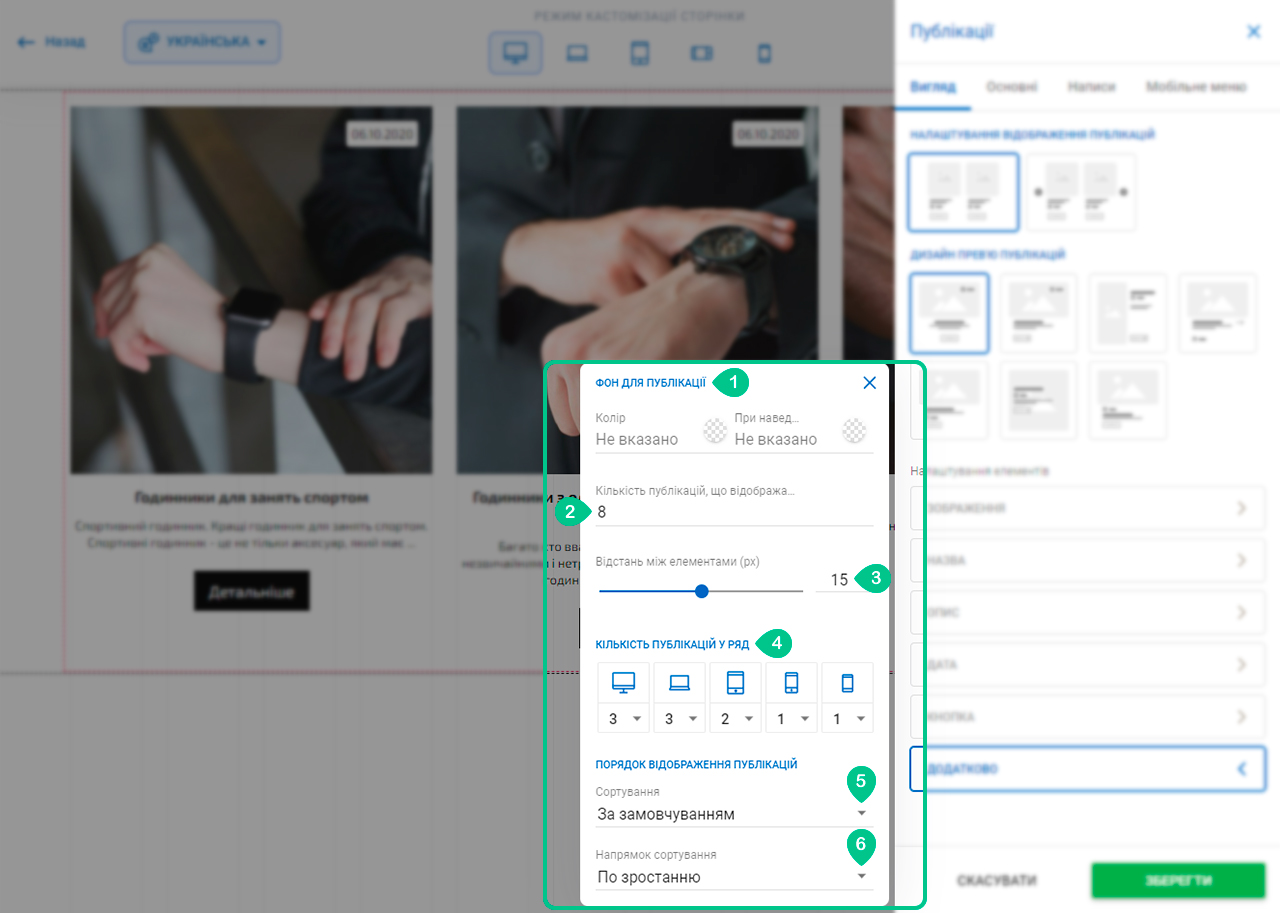Select the second publication preview design
1280x913 pixels.
pos(1039,313)
